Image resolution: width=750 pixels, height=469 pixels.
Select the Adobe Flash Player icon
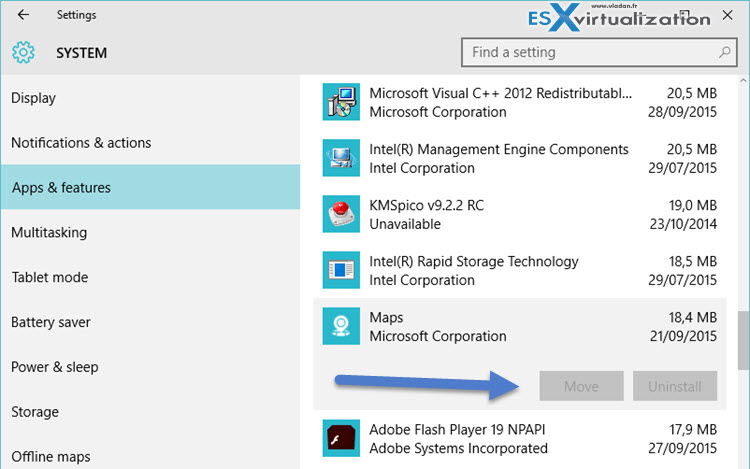(341, 438)
